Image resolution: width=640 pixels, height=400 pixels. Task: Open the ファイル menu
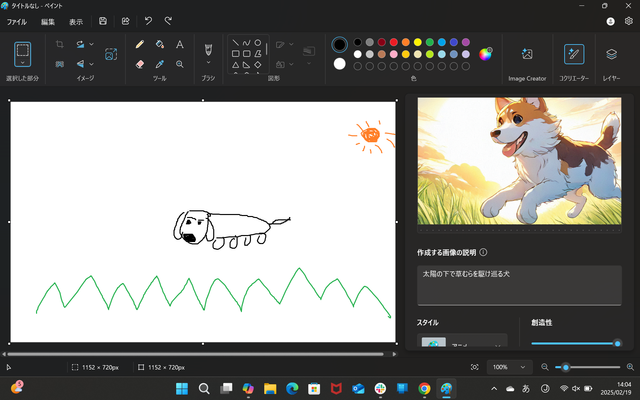(17, 21)
